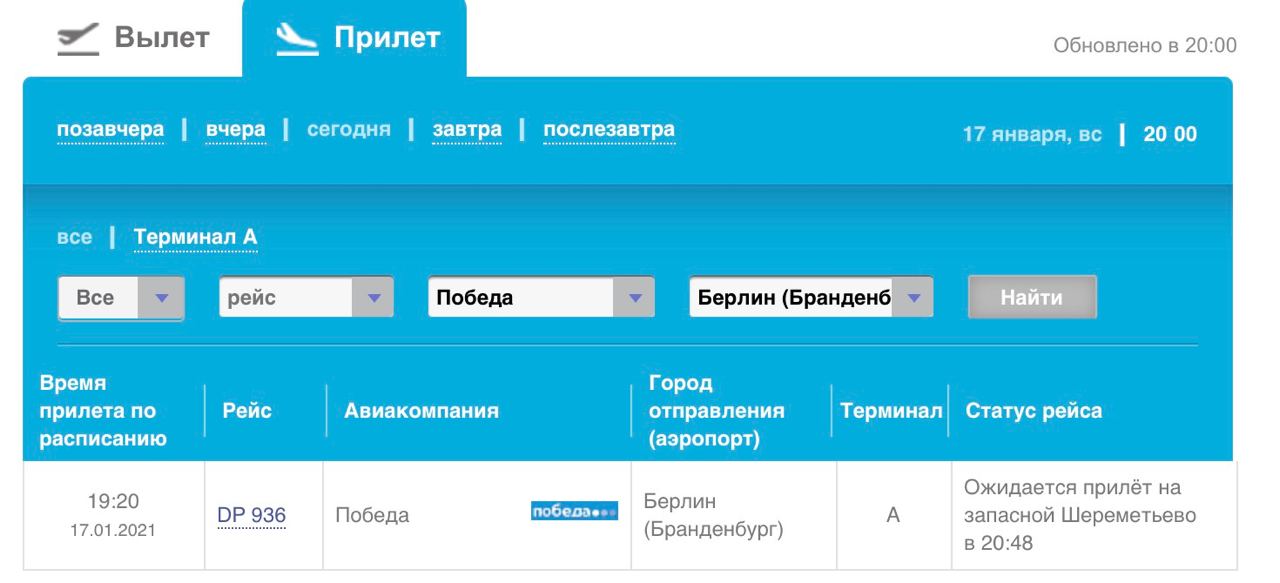Click the Рейс column header
1280x583 pixels.
coord(247,411)
